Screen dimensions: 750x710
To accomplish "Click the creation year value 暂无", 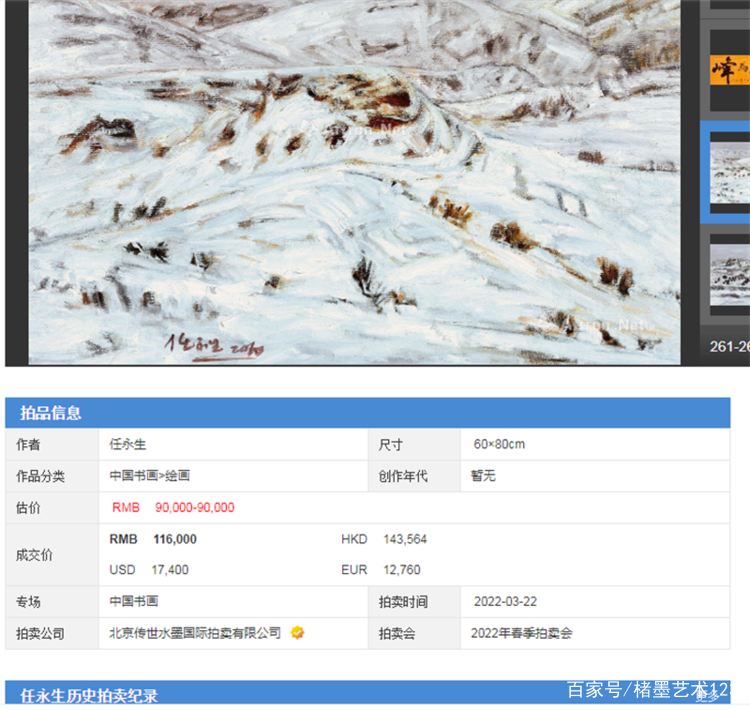I will click(x=483, y=476).
